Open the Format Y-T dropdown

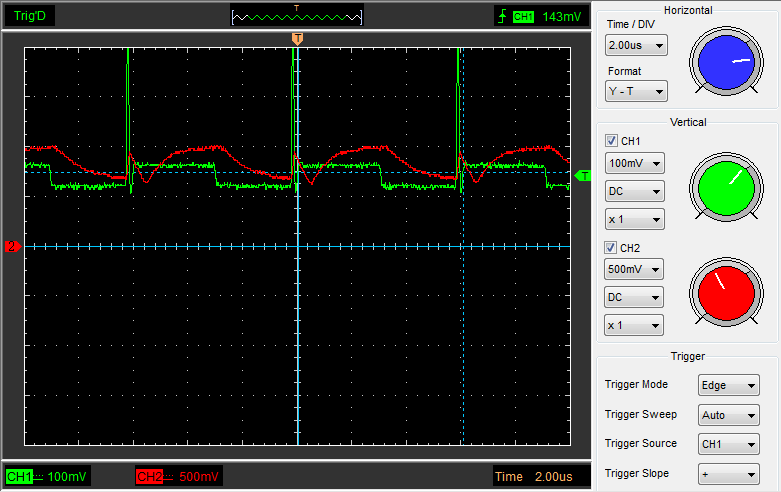636,91
